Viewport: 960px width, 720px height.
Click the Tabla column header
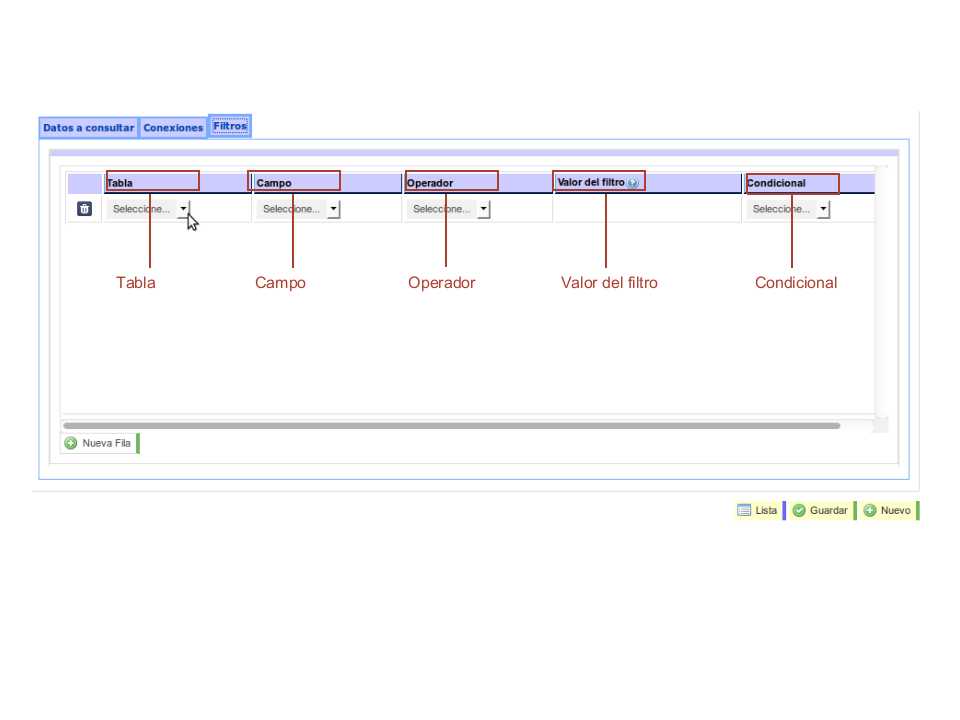[x=120, y=183]
